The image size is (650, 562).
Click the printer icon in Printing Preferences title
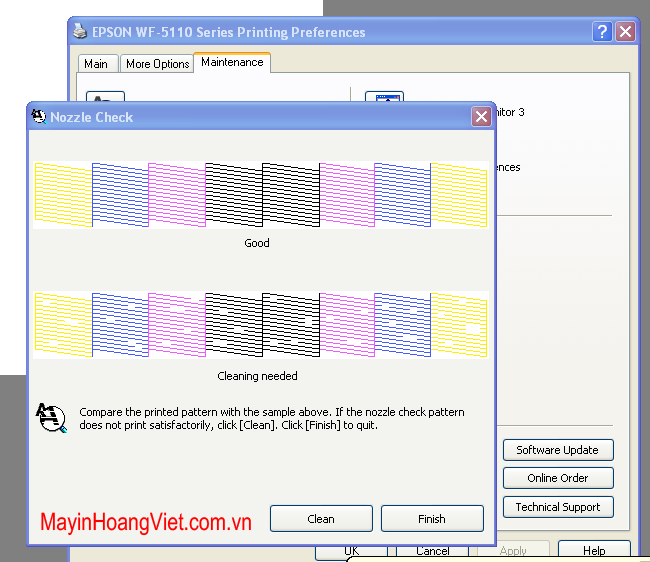(80, 31)
